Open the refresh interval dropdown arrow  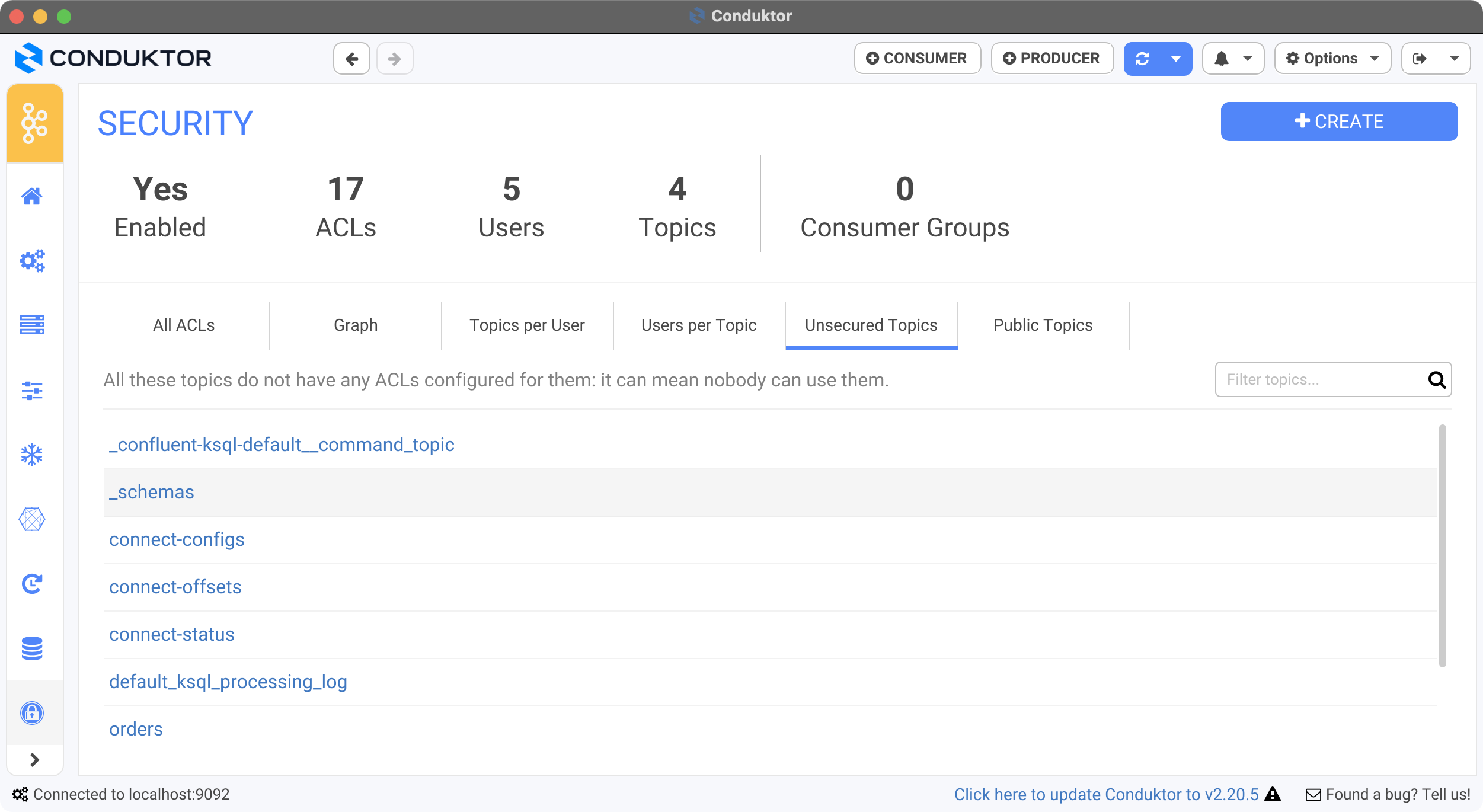[1177, 59]
